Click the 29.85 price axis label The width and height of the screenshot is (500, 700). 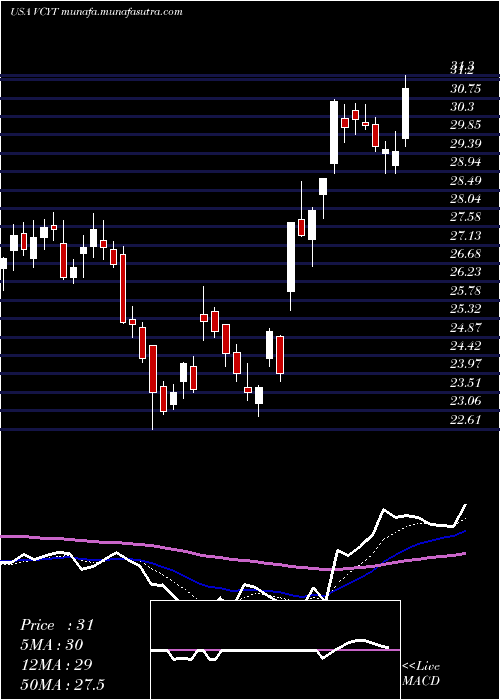(466, 125)
